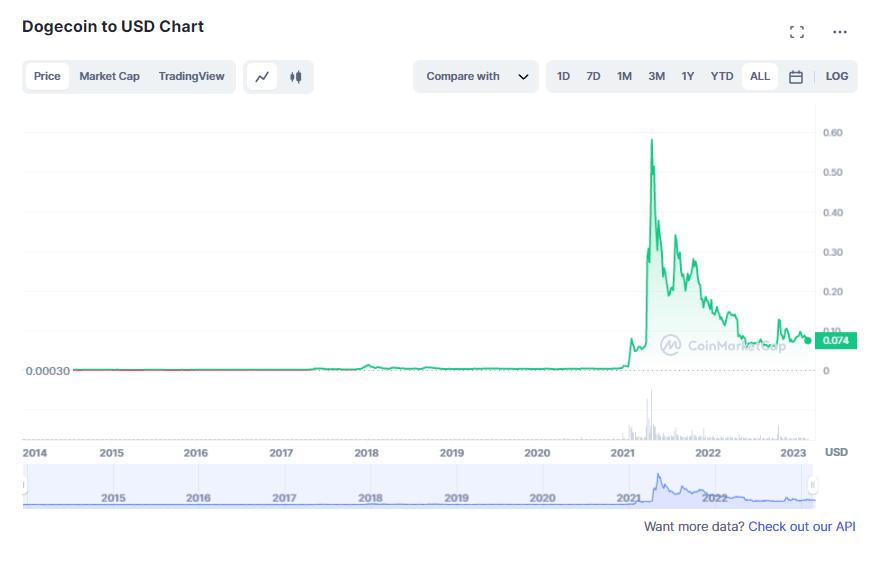Show the 1M time range

pos(624,76)
